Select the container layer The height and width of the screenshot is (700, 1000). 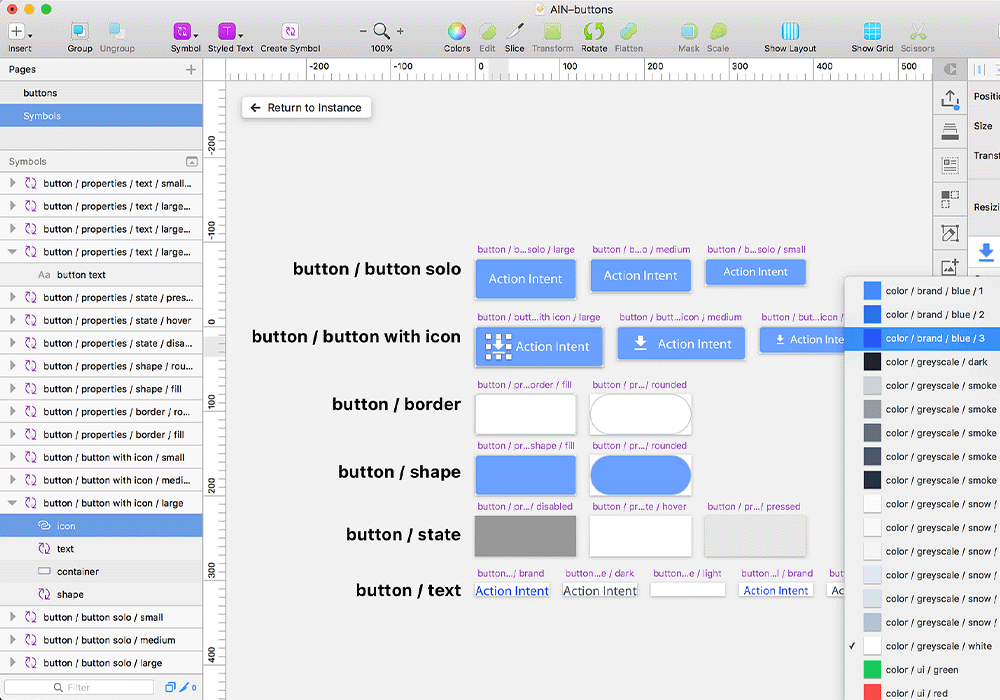click(x=101, y=572)
